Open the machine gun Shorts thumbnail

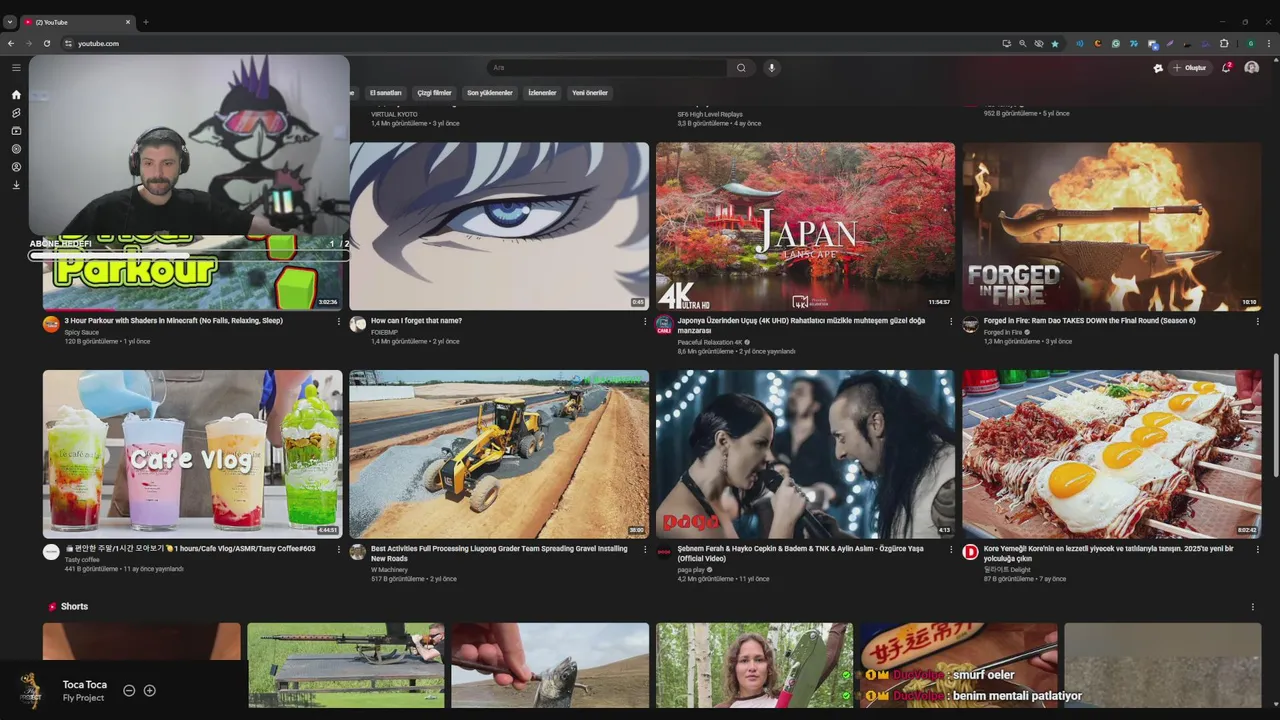(x=346, y=665)
